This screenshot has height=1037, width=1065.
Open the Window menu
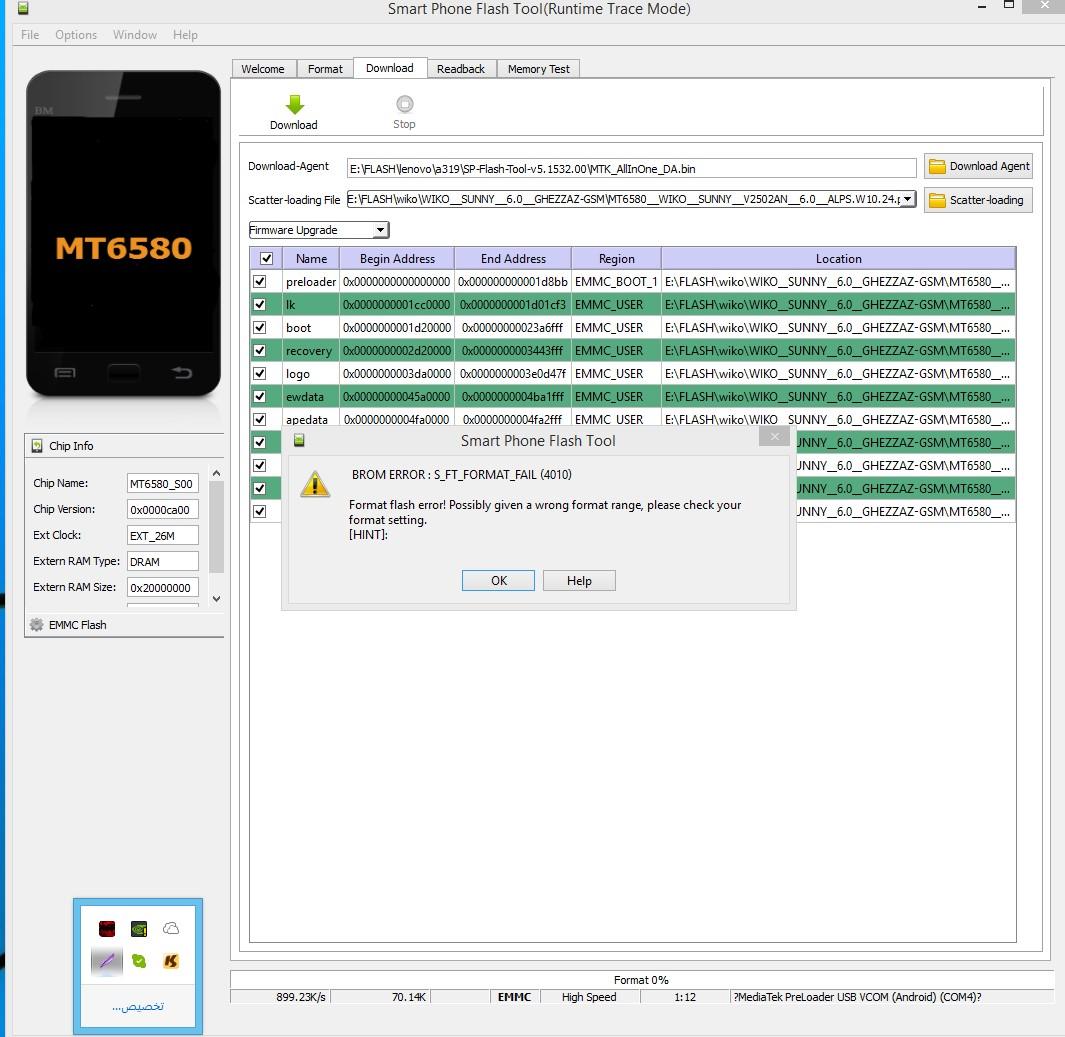point(134,35)
